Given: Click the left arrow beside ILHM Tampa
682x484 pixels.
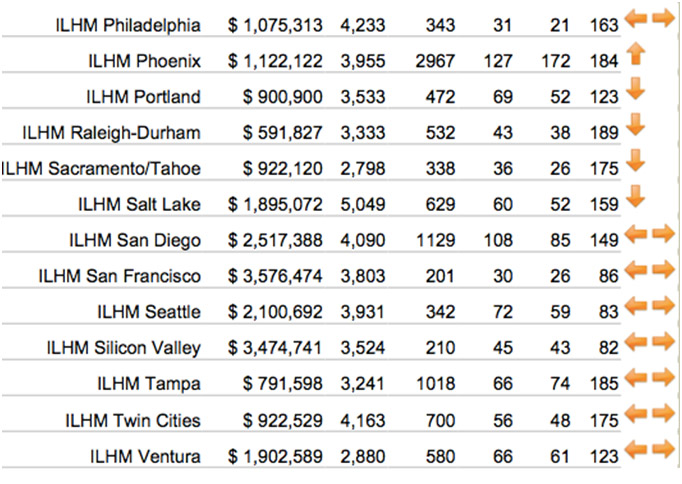Looking at the screenshot, I should coord(636,377).
